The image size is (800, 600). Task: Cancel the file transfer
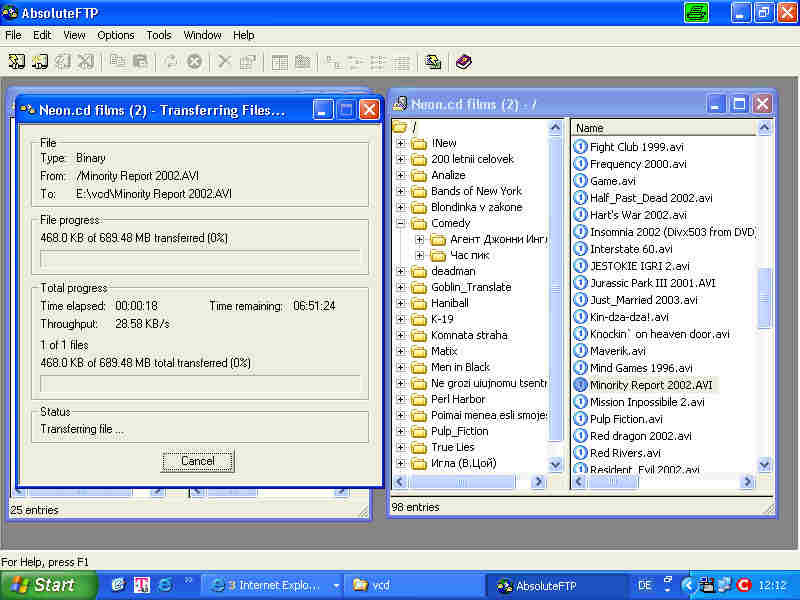tap(198, 461)
